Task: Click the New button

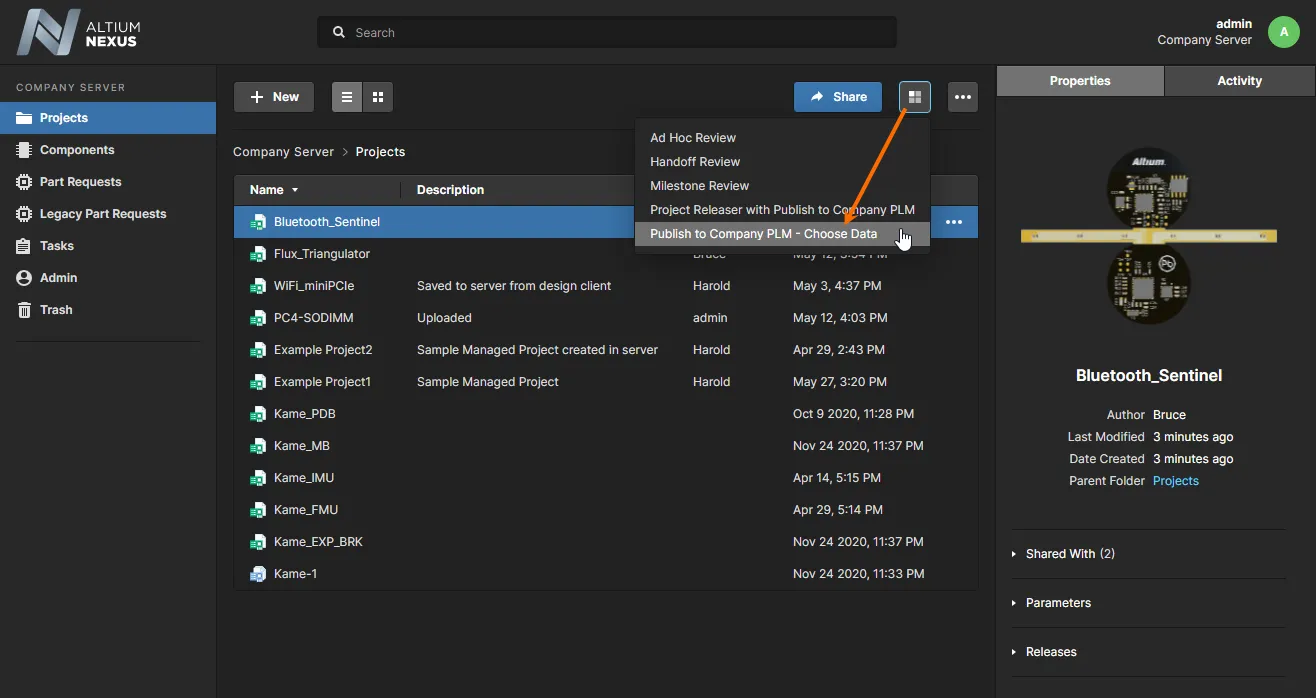Action: (274, 97)
